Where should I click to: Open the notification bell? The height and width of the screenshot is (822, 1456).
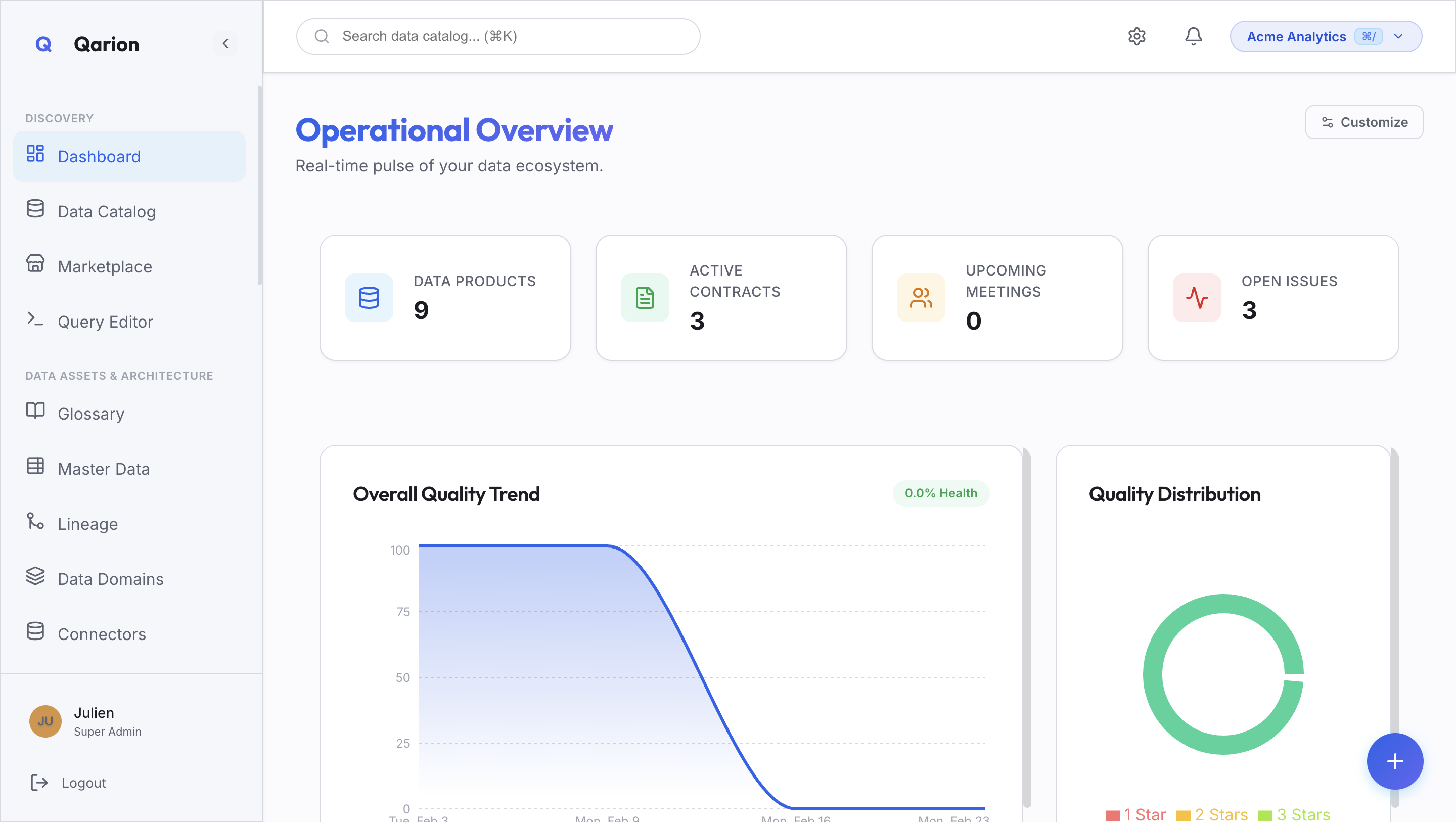tap(1193, 36)
